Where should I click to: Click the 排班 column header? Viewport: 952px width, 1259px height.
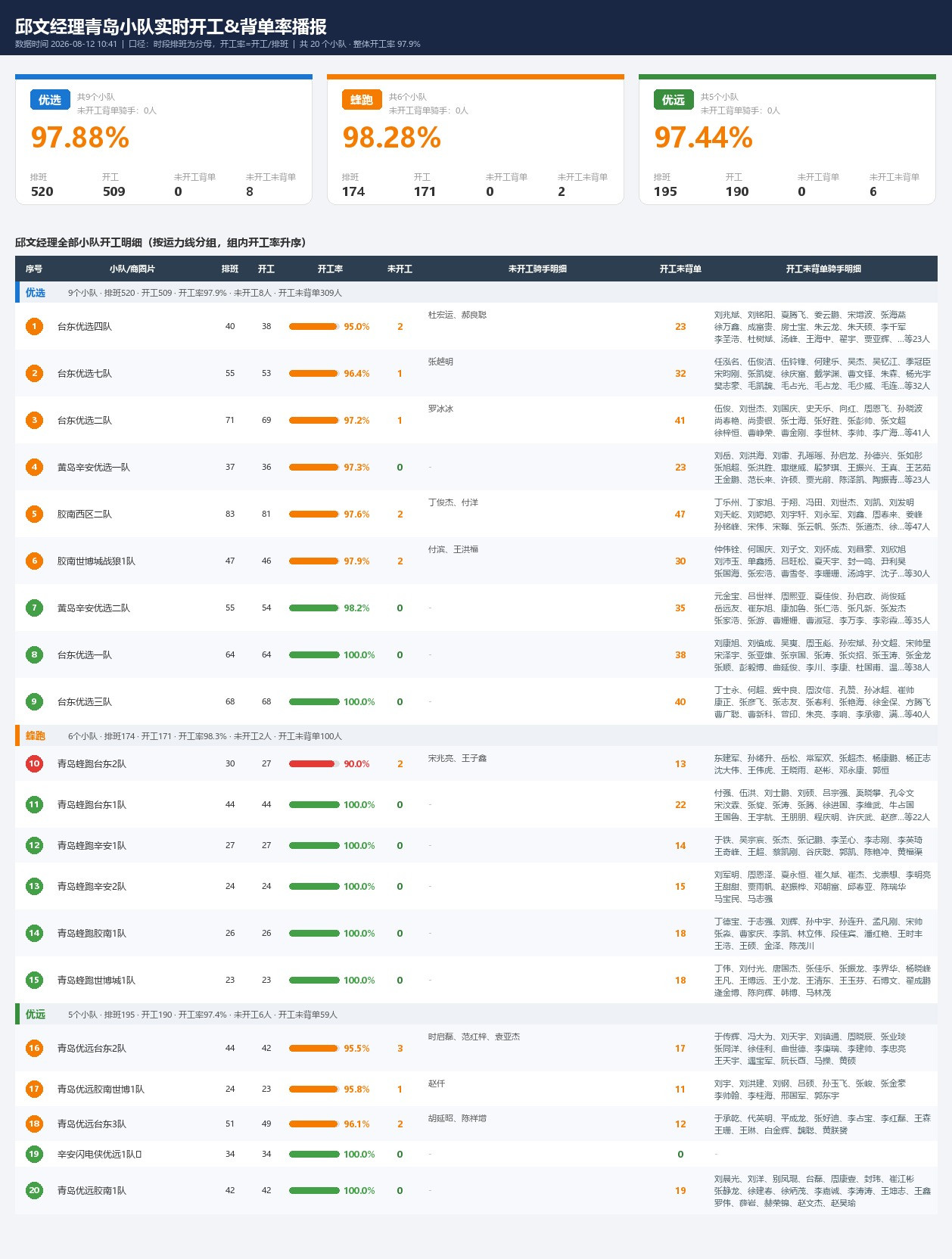point(230,269)
